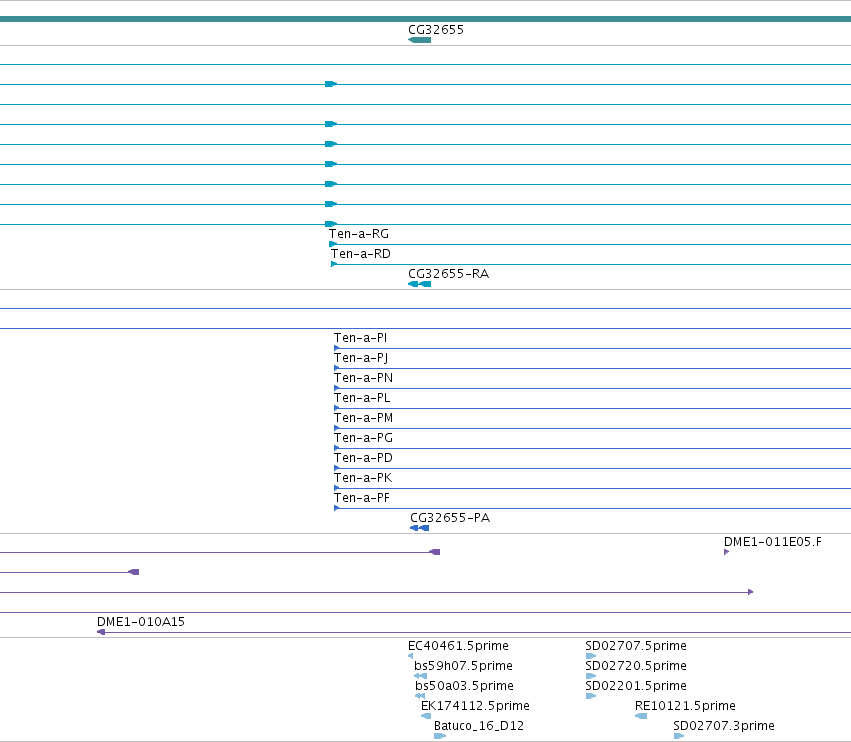
Task: Select the EK174112.5prime arrow glyph
Action: (x=426, y=716)
